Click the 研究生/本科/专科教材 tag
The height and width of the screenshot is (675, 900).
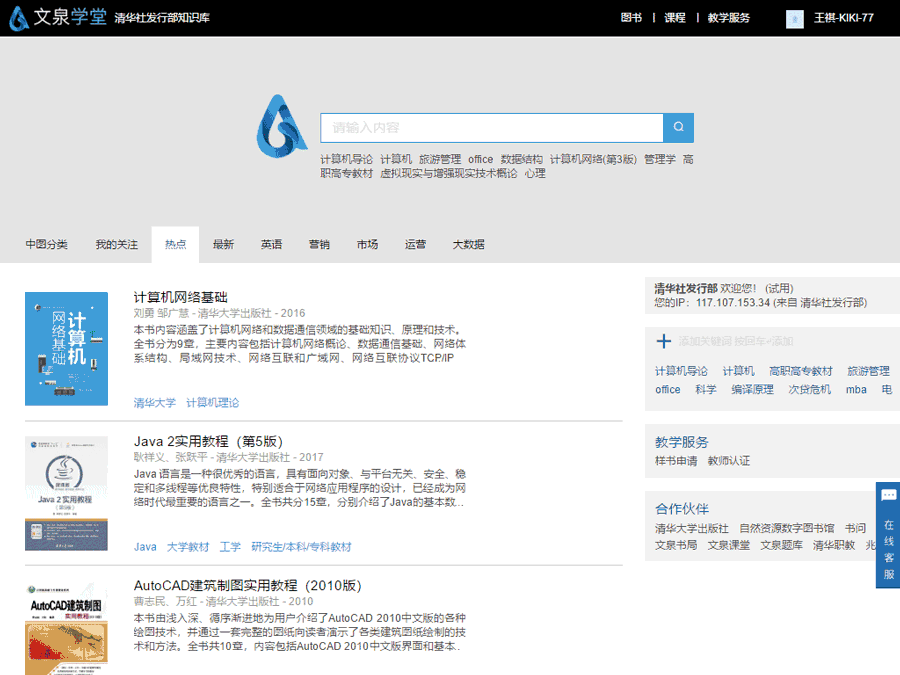point(301,547)
